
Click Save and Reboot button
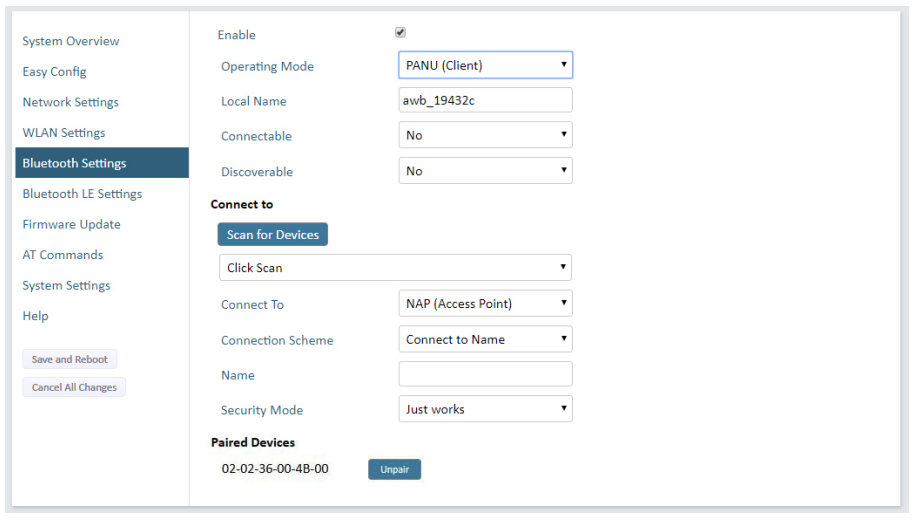(70, 359)
